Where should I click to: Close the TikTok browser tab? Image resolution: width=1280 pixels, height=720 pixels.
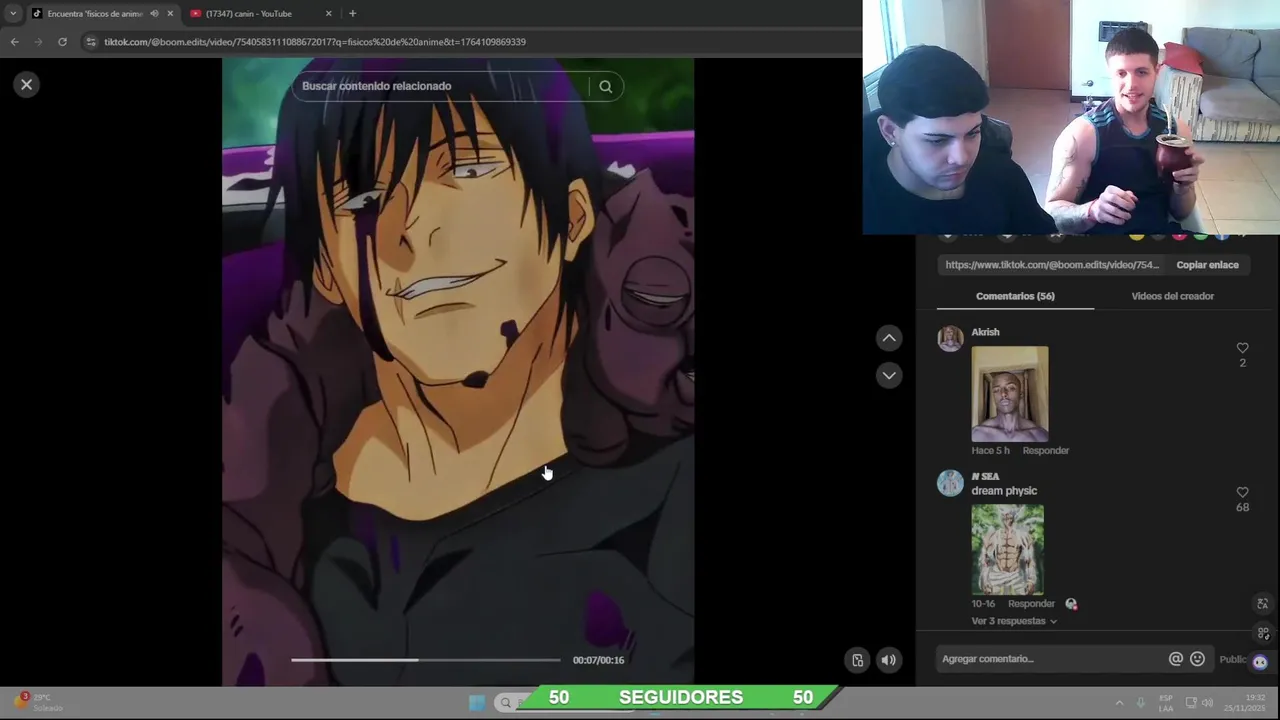[x=170, y=13]
